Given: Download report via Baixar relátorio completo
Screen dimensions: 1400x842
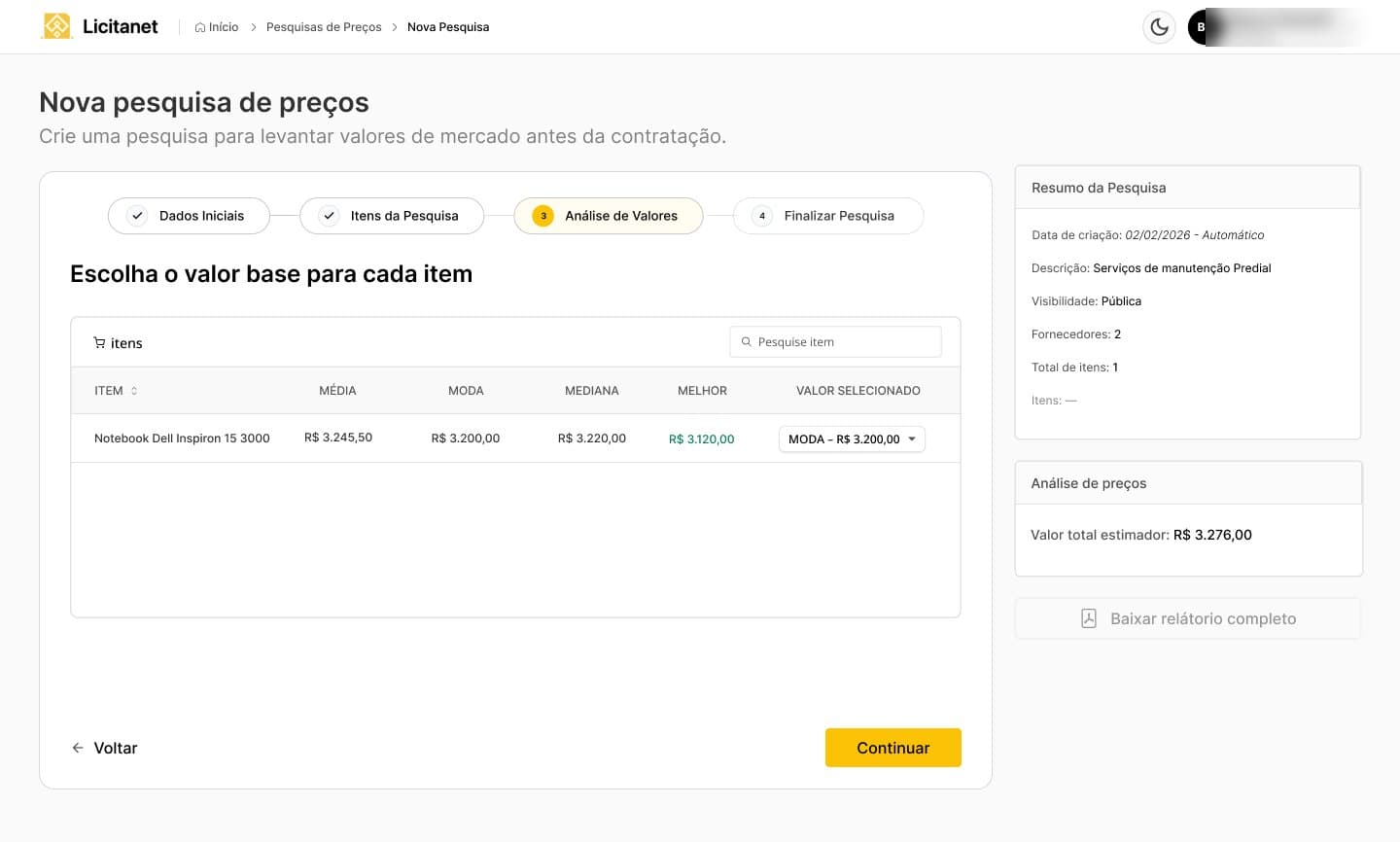Looking at the screenshot, I should (x=1188, y=618).
